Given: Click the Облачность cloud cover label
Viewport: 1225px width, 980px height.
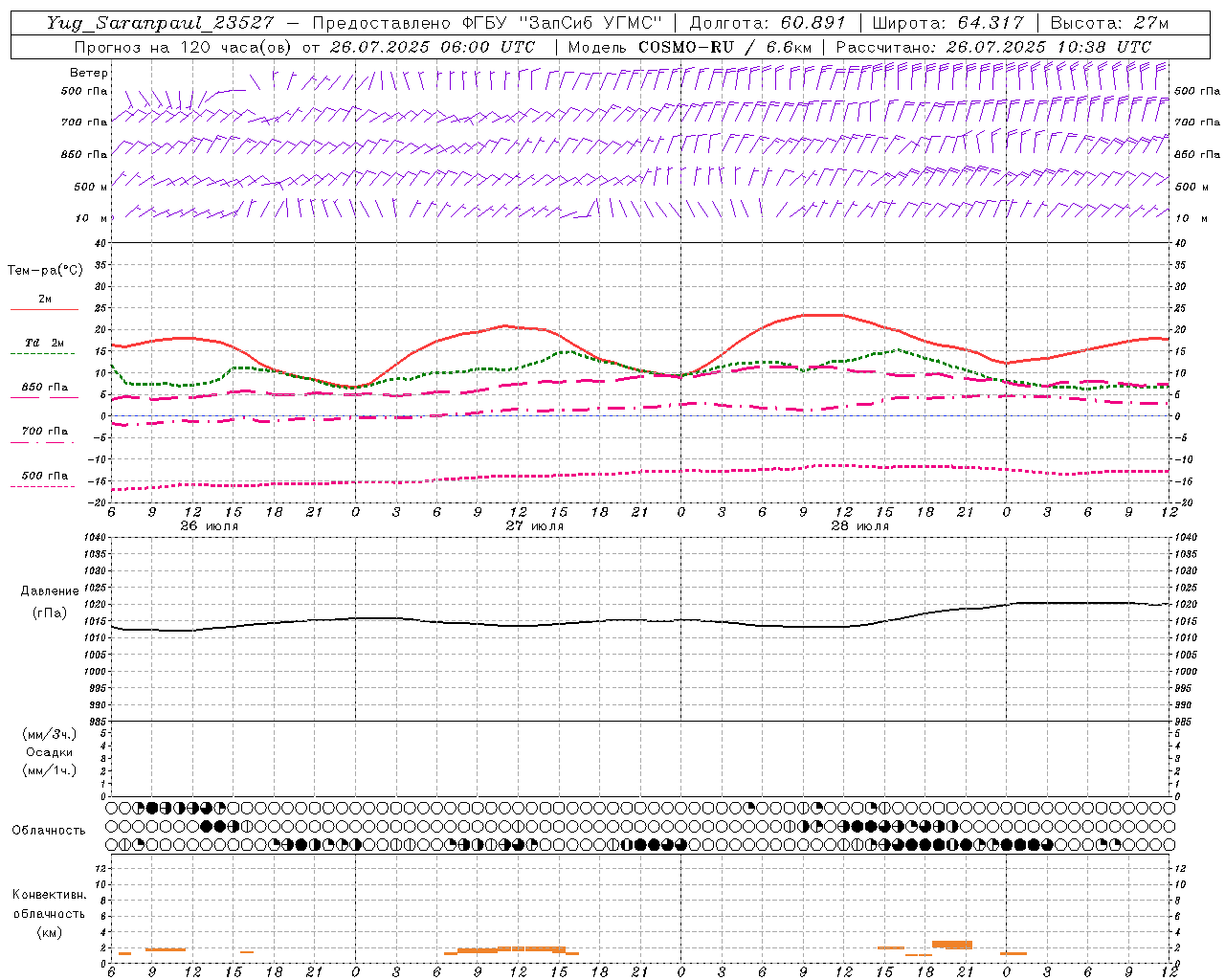Looking at the screenshot, I should [x=49, y=830].
